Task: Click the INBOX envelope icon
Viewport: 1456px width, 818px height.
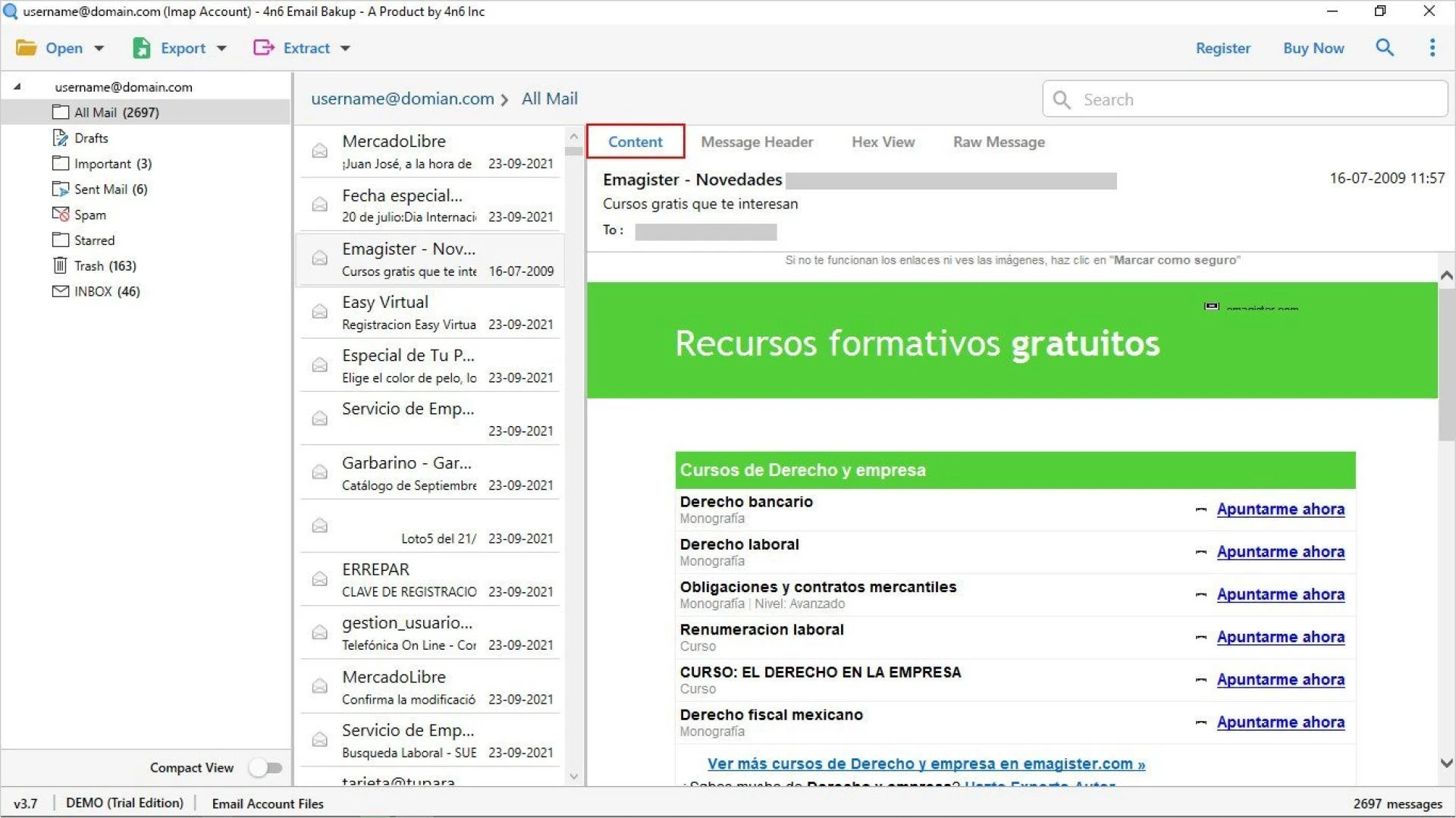Action: [x=60, y=291]
